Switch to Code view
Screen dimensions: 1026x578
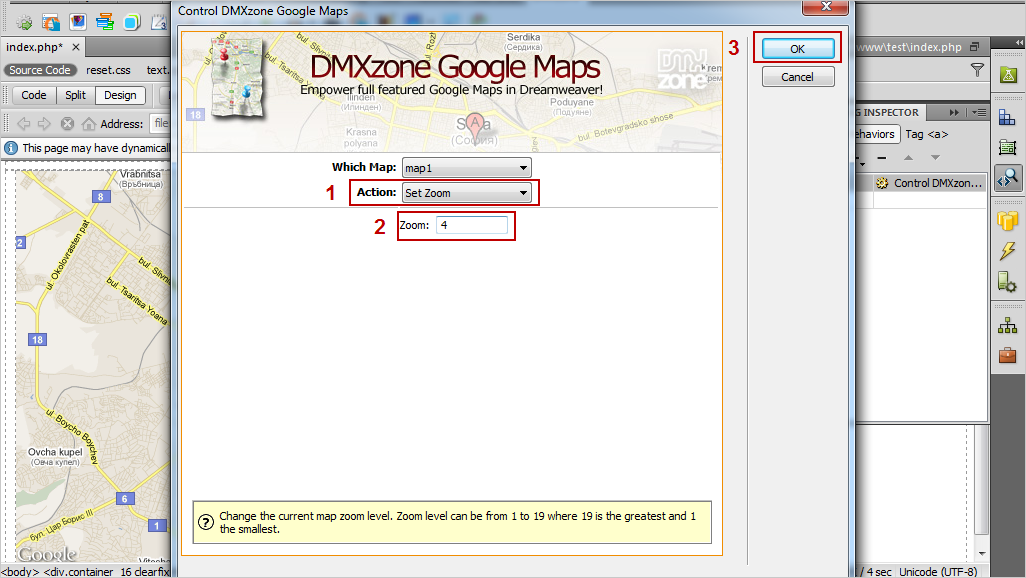click(34, 95)
